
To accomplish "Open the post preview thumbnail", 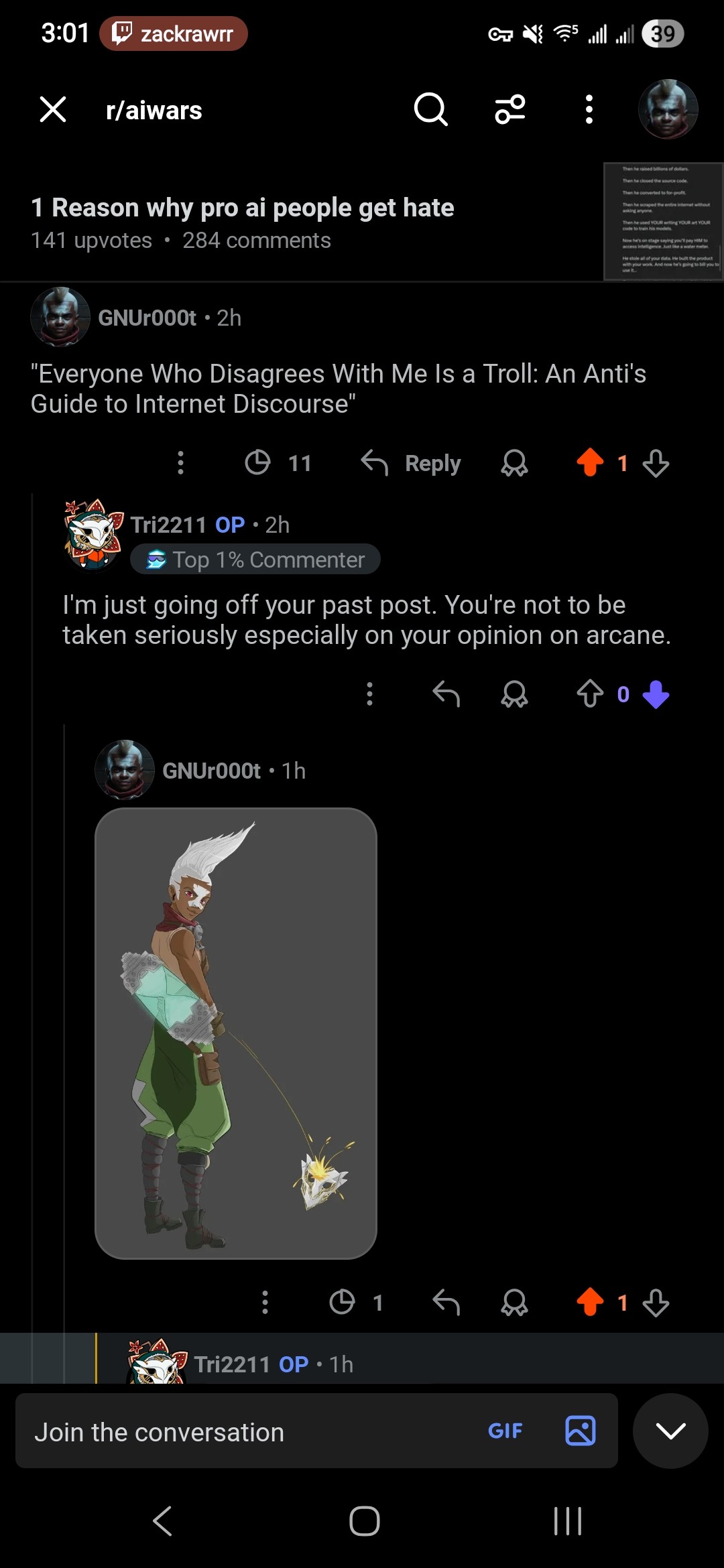I will tap(662, 221).
